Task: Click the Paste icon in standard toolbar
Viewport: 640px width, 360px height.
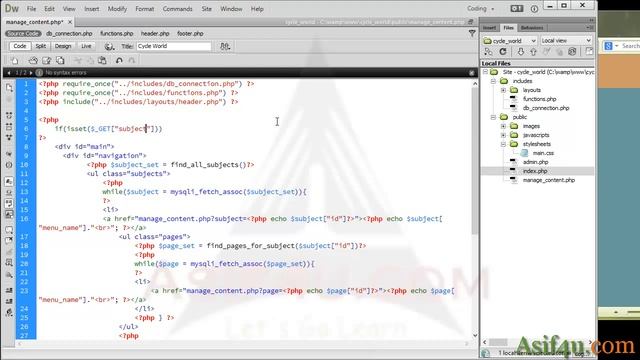Action: [102, 60]
